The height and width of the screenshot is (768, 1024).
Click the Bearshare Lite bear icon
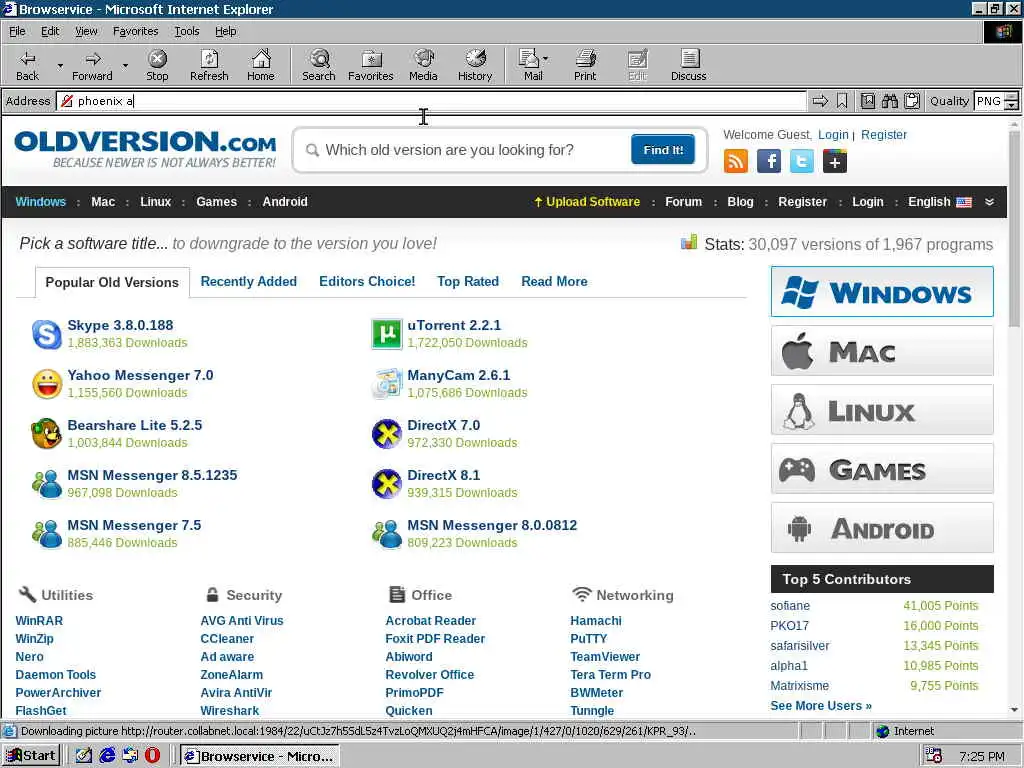46,434
